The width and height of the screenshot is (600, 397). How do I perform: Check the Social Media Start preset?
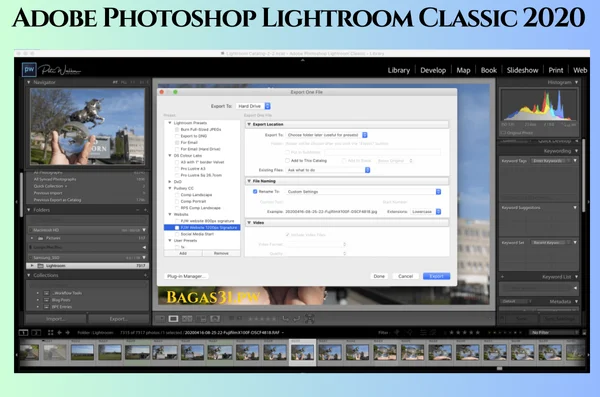point(177,234)
